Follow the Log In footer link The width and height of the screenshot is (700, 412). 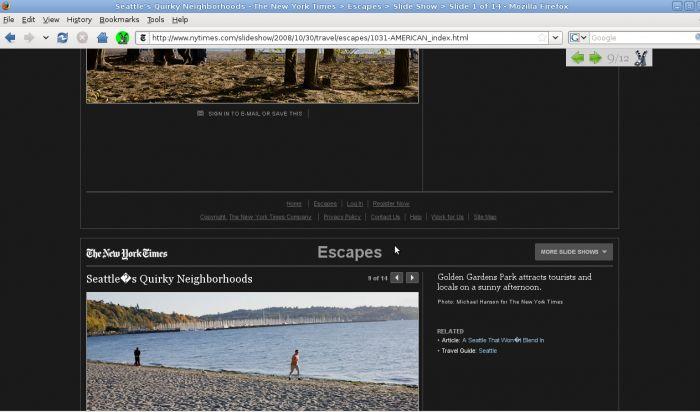[355, 204]
